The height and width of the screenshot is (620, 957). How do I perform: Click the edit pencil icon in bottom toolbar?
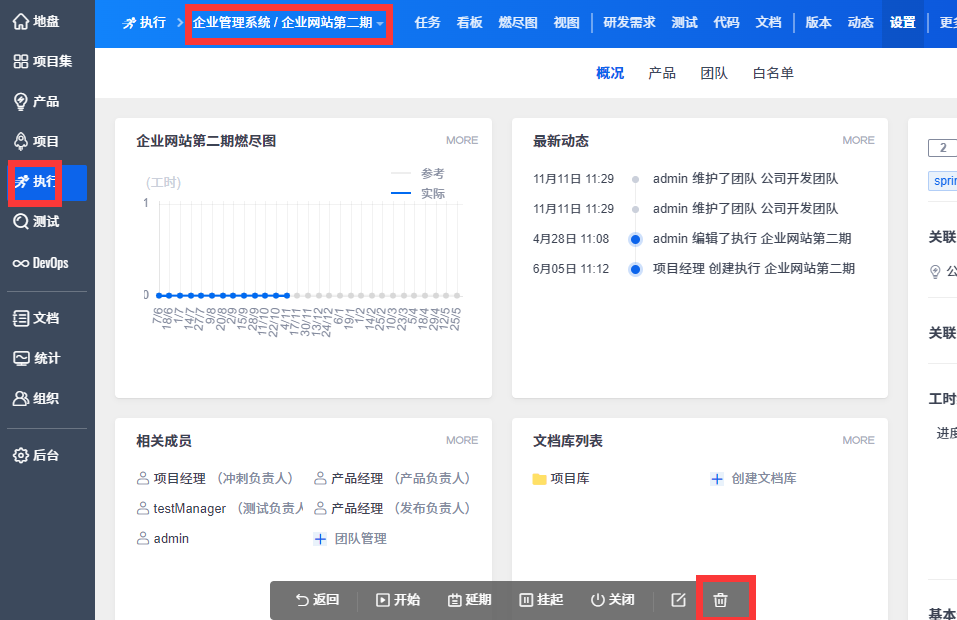click(678, 600)
